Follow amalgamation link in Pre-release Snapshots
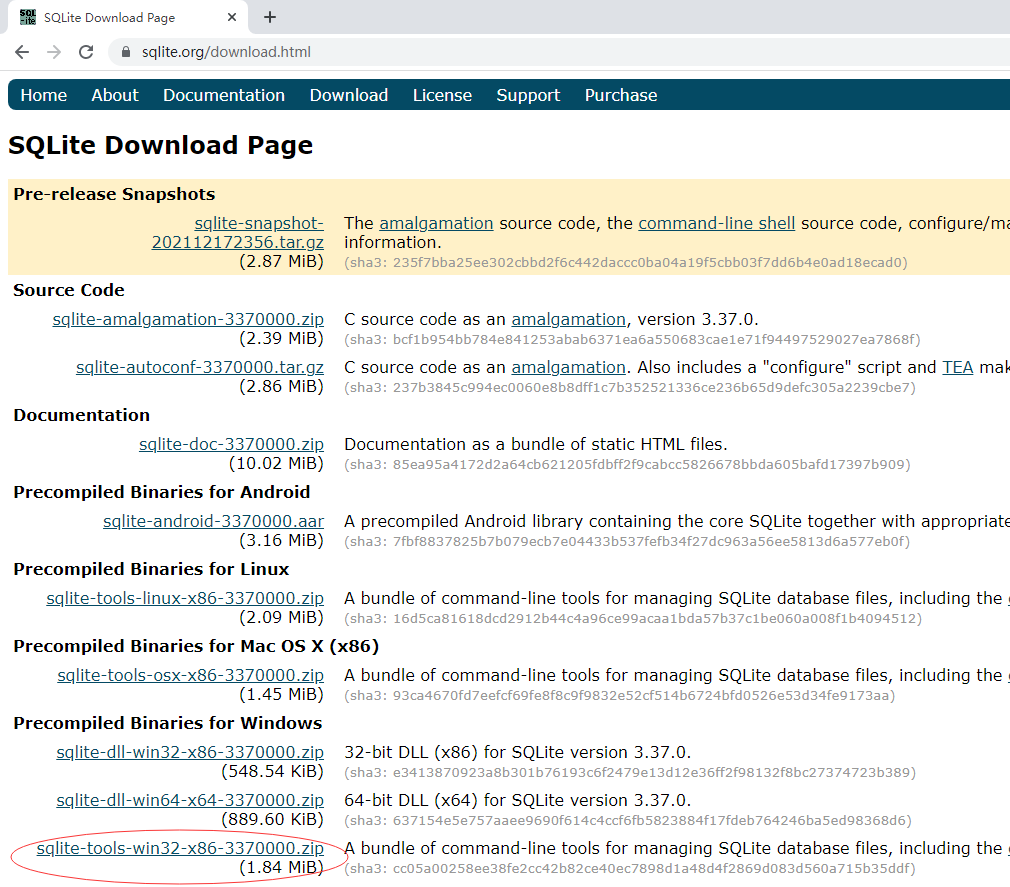 [x=436, y=224]
